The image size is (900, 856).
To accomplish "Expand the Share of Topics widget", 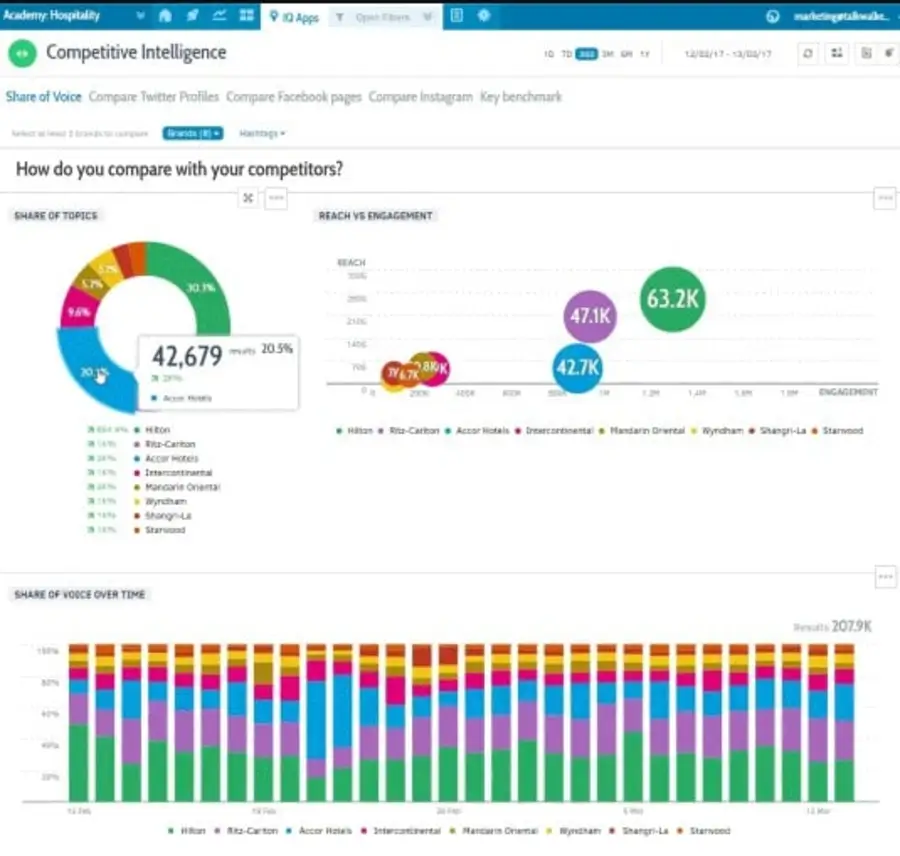I will (x=248, y=198).
